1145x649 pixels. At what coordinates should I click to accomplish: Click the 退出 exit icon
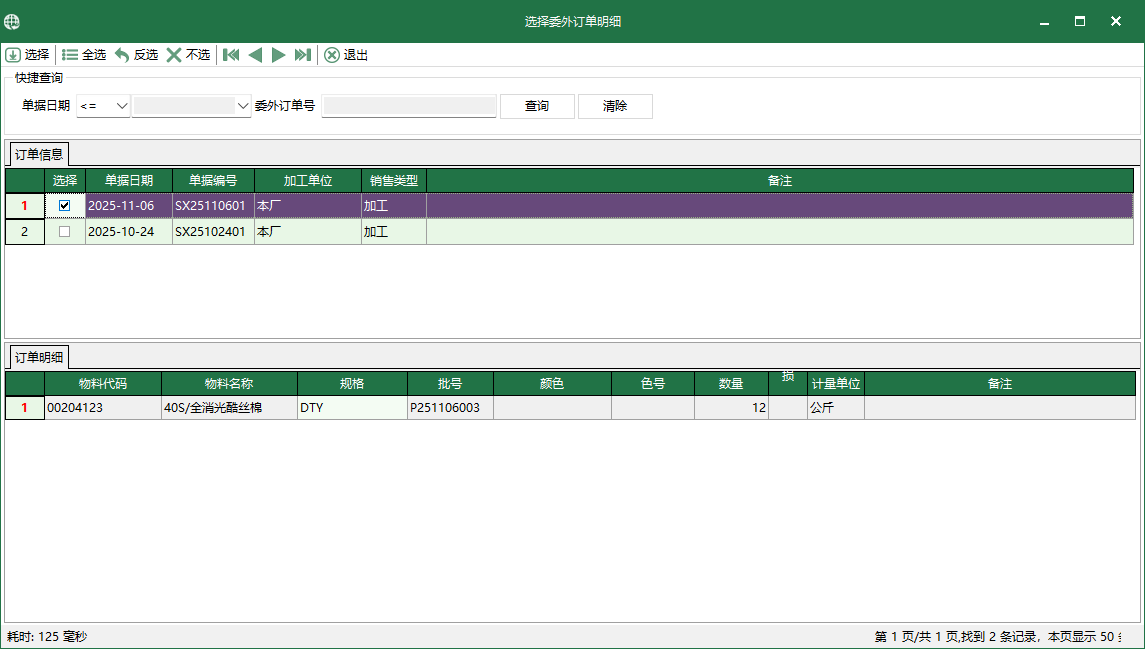point(332,55)
